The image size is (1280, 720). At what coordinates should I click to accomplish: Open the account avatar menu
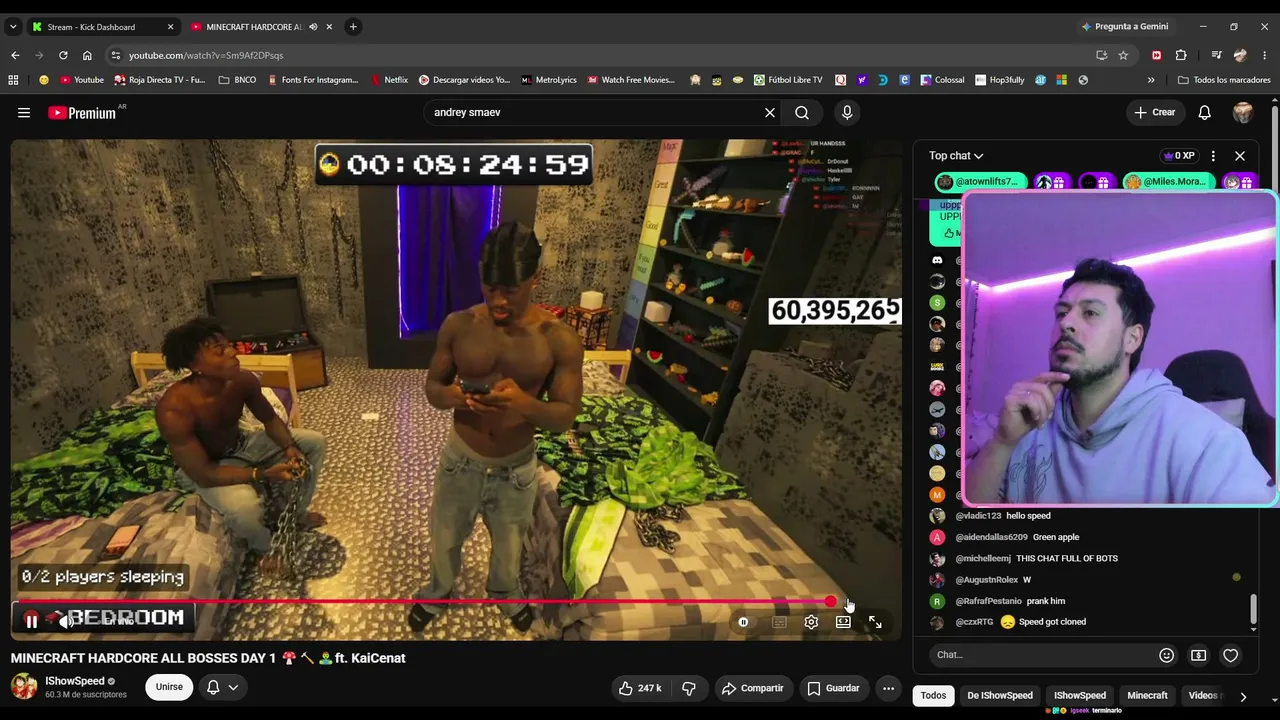click(1243, 113)
